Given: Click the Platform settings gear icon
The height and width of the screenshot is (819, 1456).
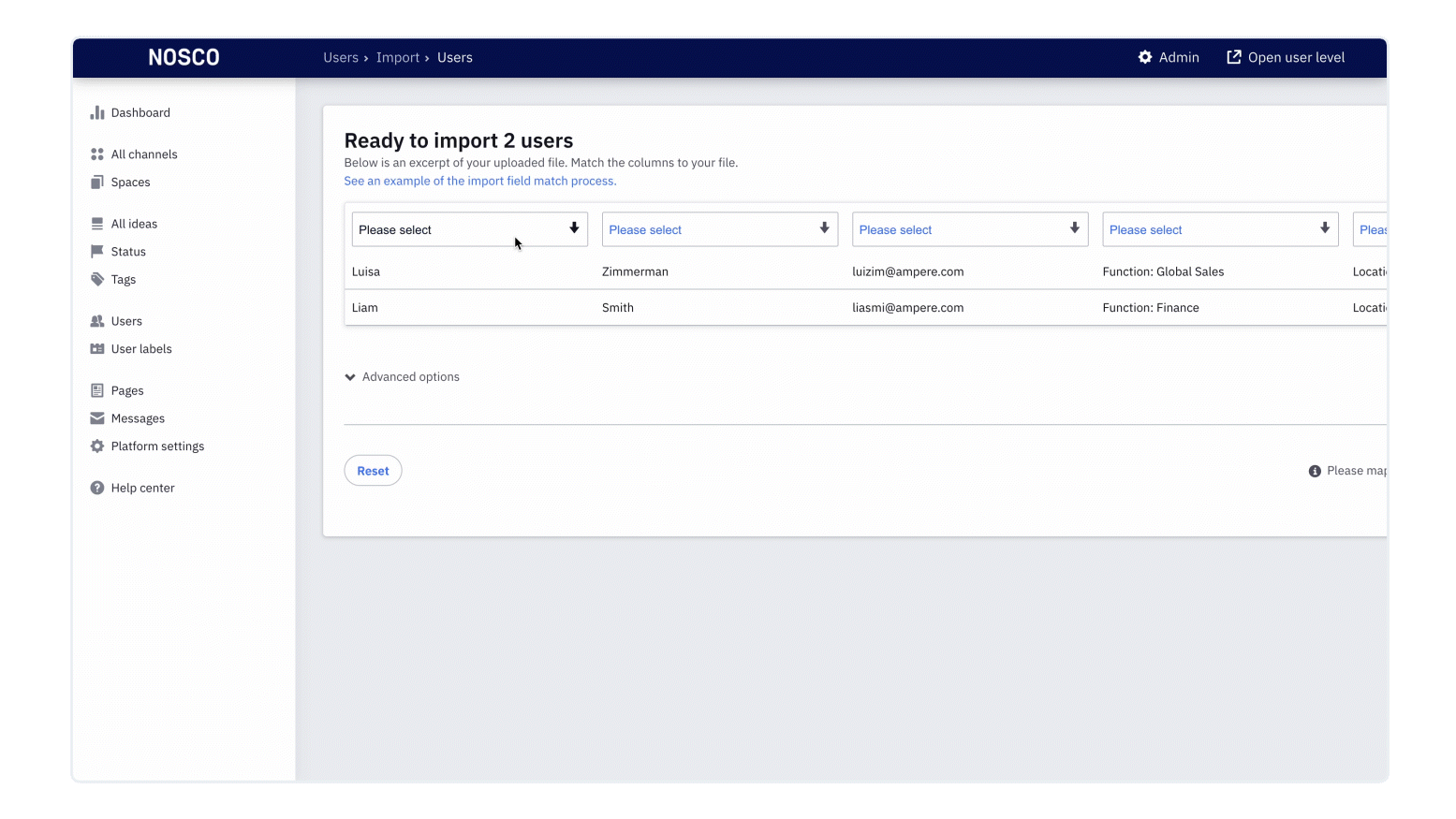Looking at the screenshot, I should [x=97, y=446].
